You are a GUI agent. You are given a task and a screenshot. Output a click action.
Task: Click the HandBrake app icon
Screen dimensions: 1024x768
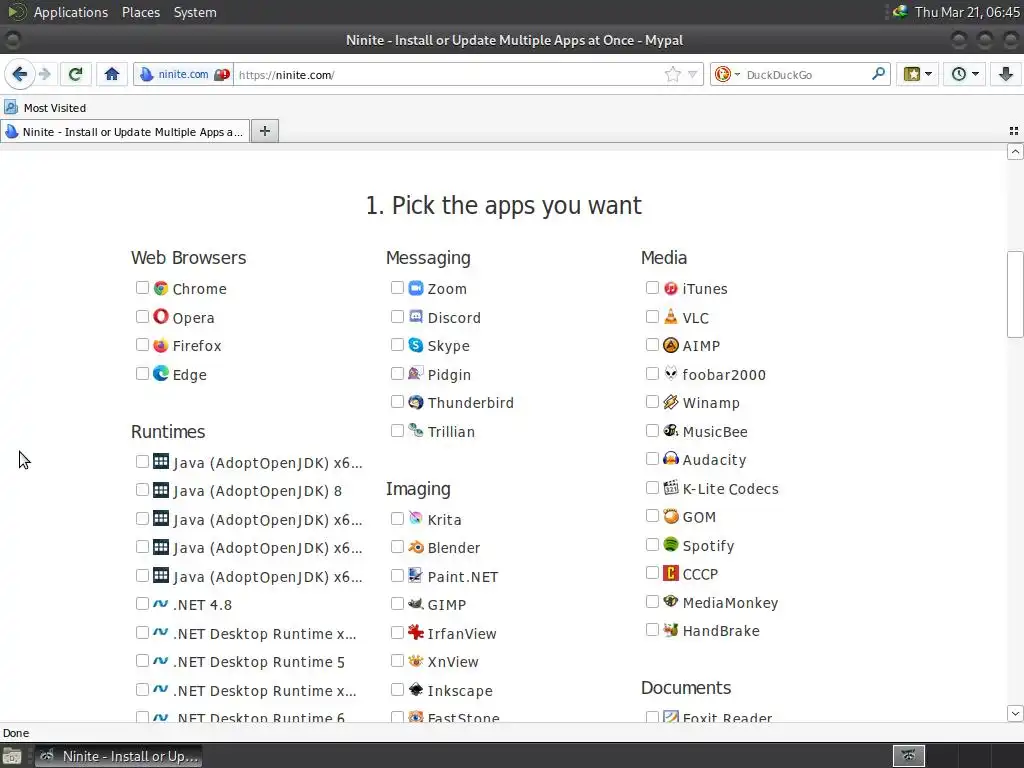pos(671,630)
